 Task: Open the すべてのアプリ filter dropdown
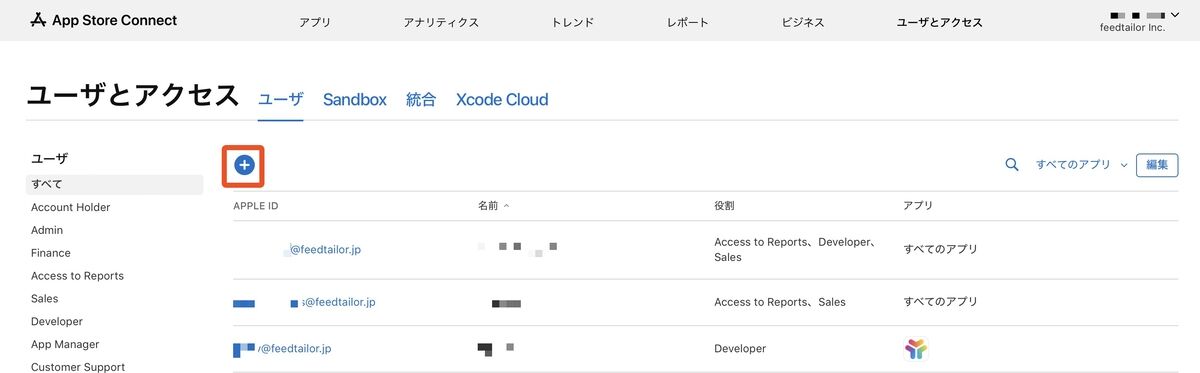1082,165
